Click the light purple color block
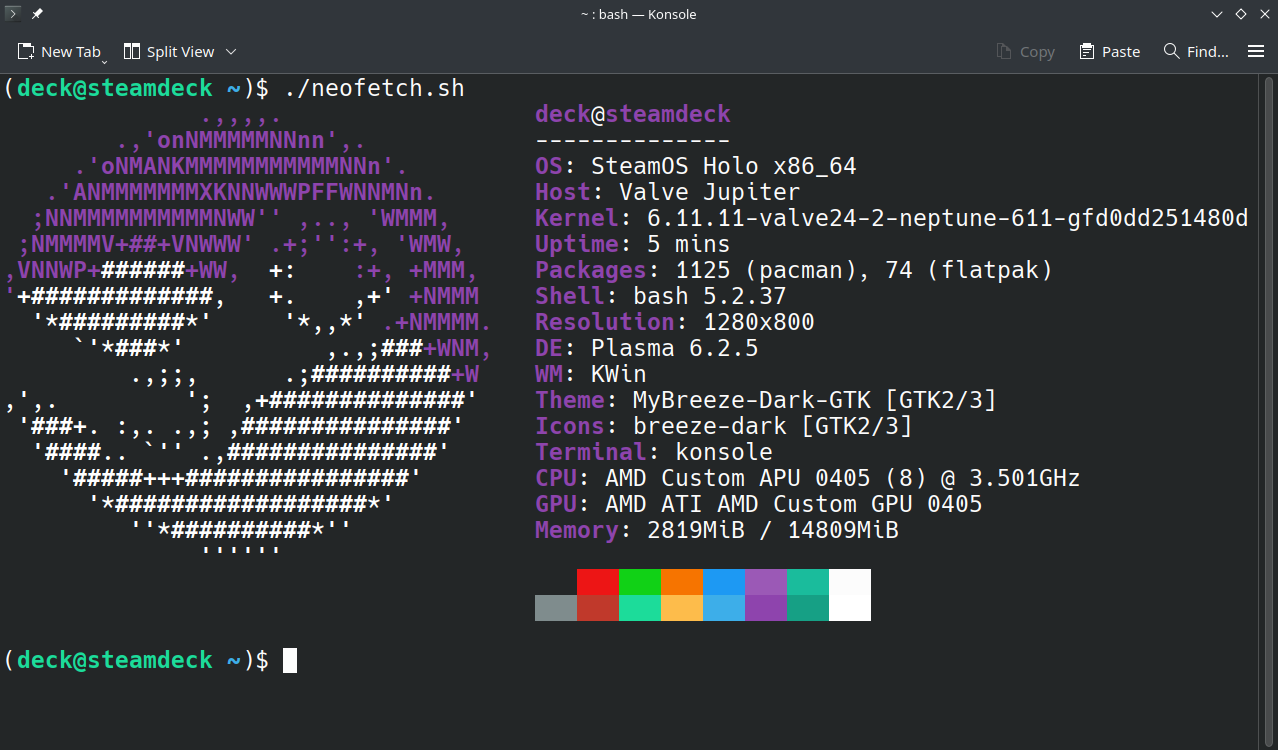The image size is (1278, 750). [766, 582]
